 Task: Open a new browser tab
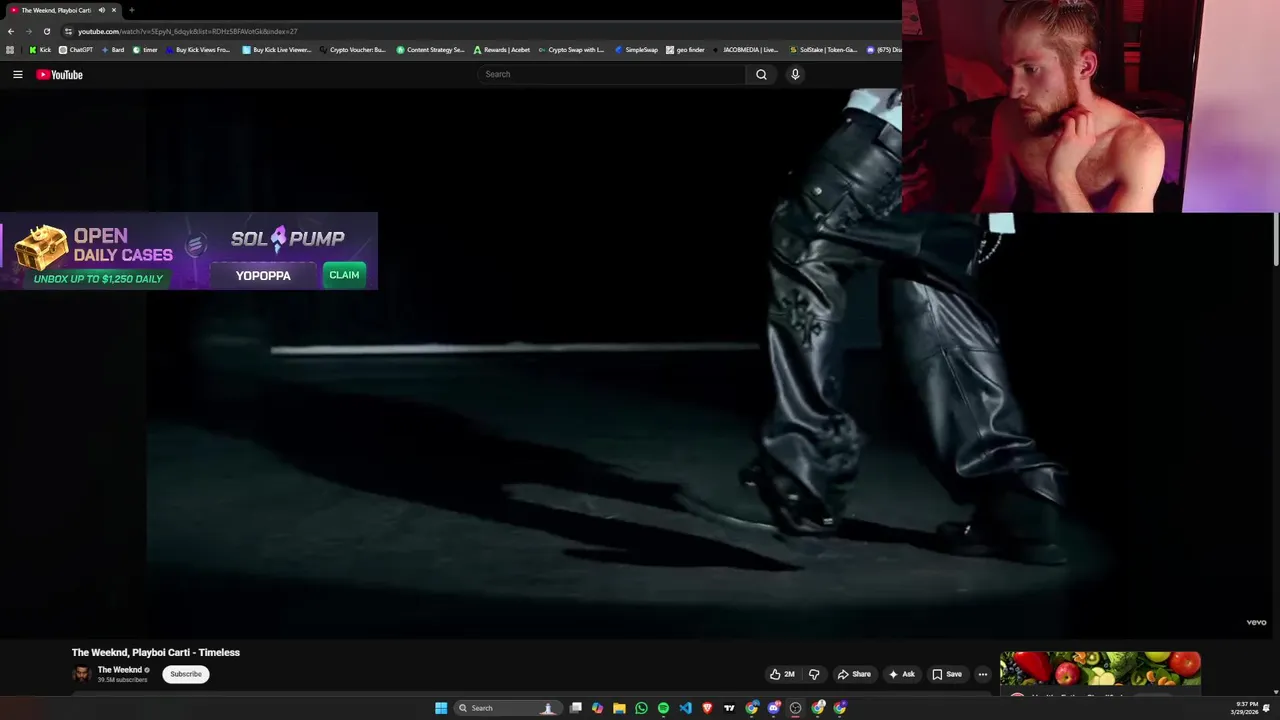pos(131,10)
